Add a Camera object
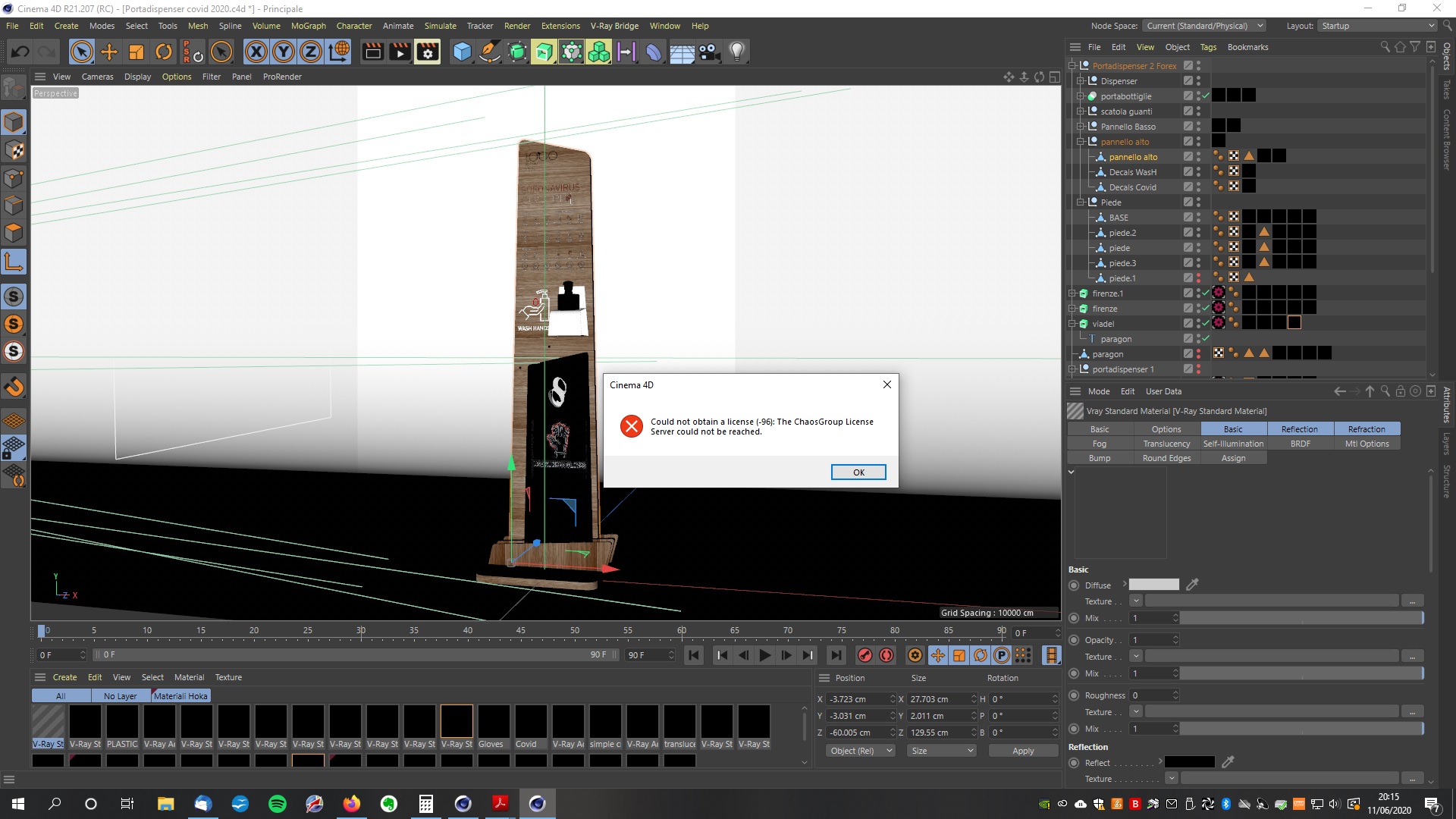The height and width of the screenshot is (819, 1456). pos(709,52)
